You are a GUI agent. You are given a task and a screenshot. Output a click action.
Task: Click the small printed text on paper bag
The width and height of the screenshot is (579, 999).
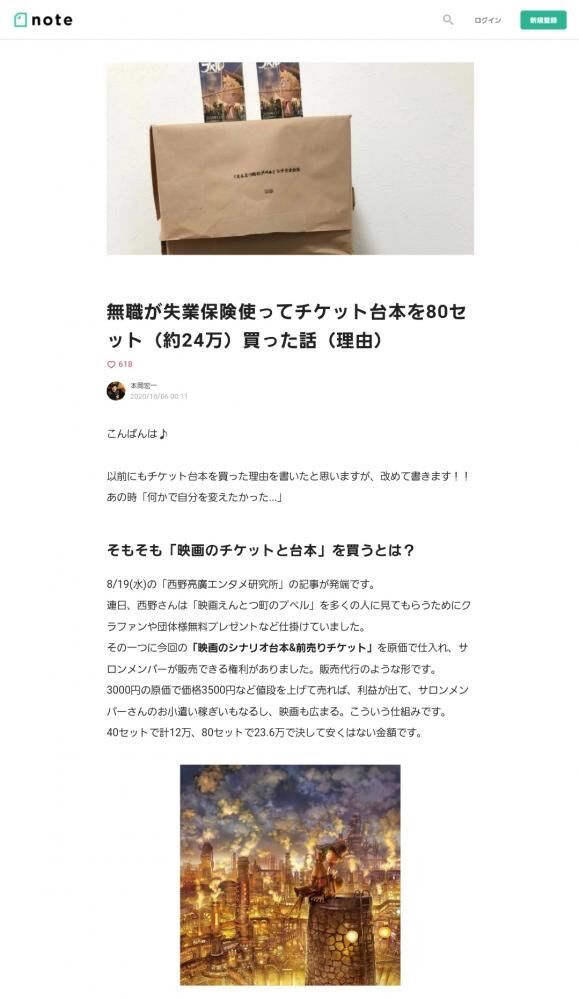[267, 172]
